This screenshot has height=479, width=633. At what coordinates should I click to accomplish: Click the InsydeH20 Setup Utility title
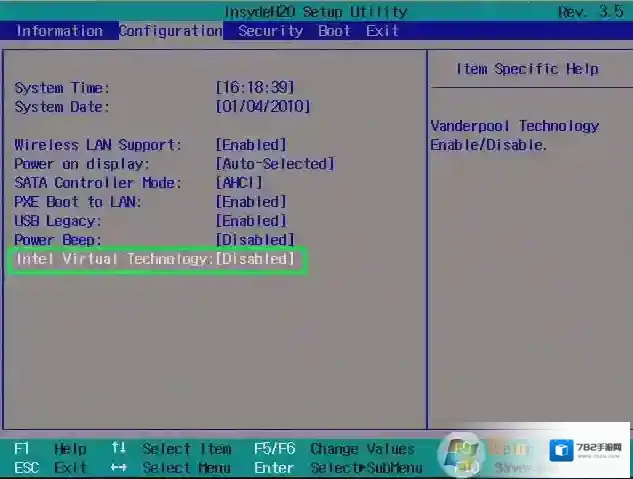point(316,12)
